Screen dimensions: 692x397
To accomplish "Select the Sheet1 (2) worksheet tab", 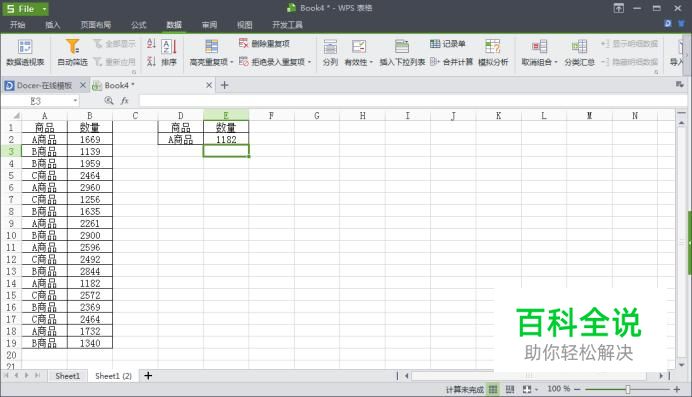I will (x=113, y=376).
